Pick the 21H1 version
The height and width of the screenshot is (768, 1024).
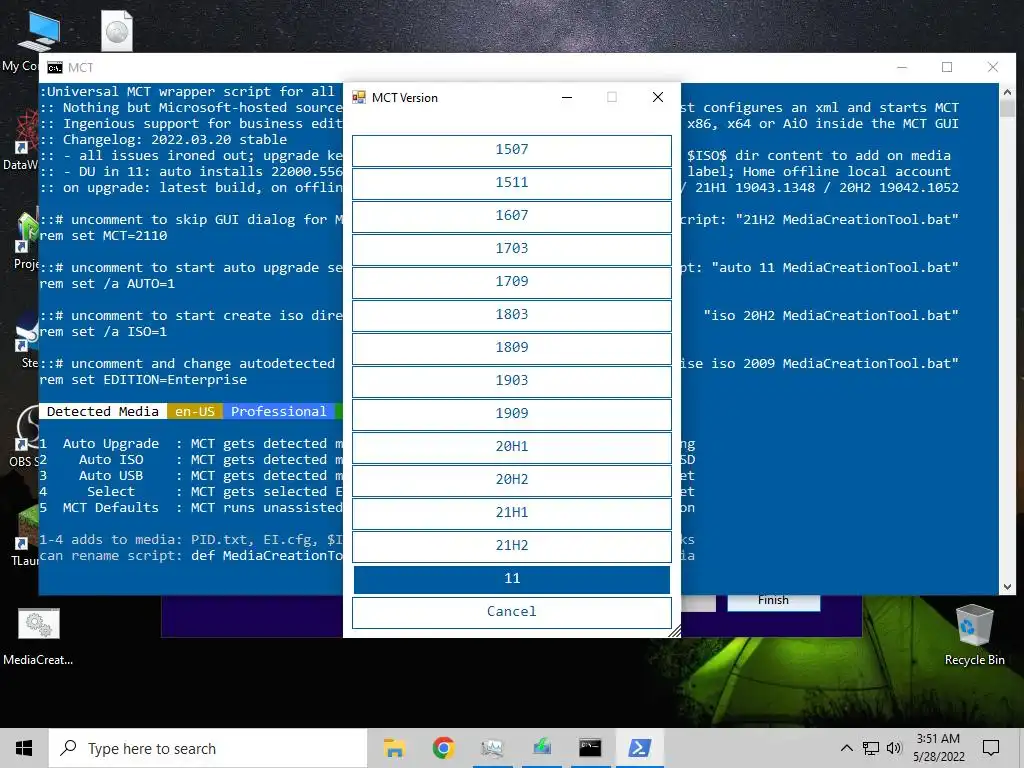[511, 513]
